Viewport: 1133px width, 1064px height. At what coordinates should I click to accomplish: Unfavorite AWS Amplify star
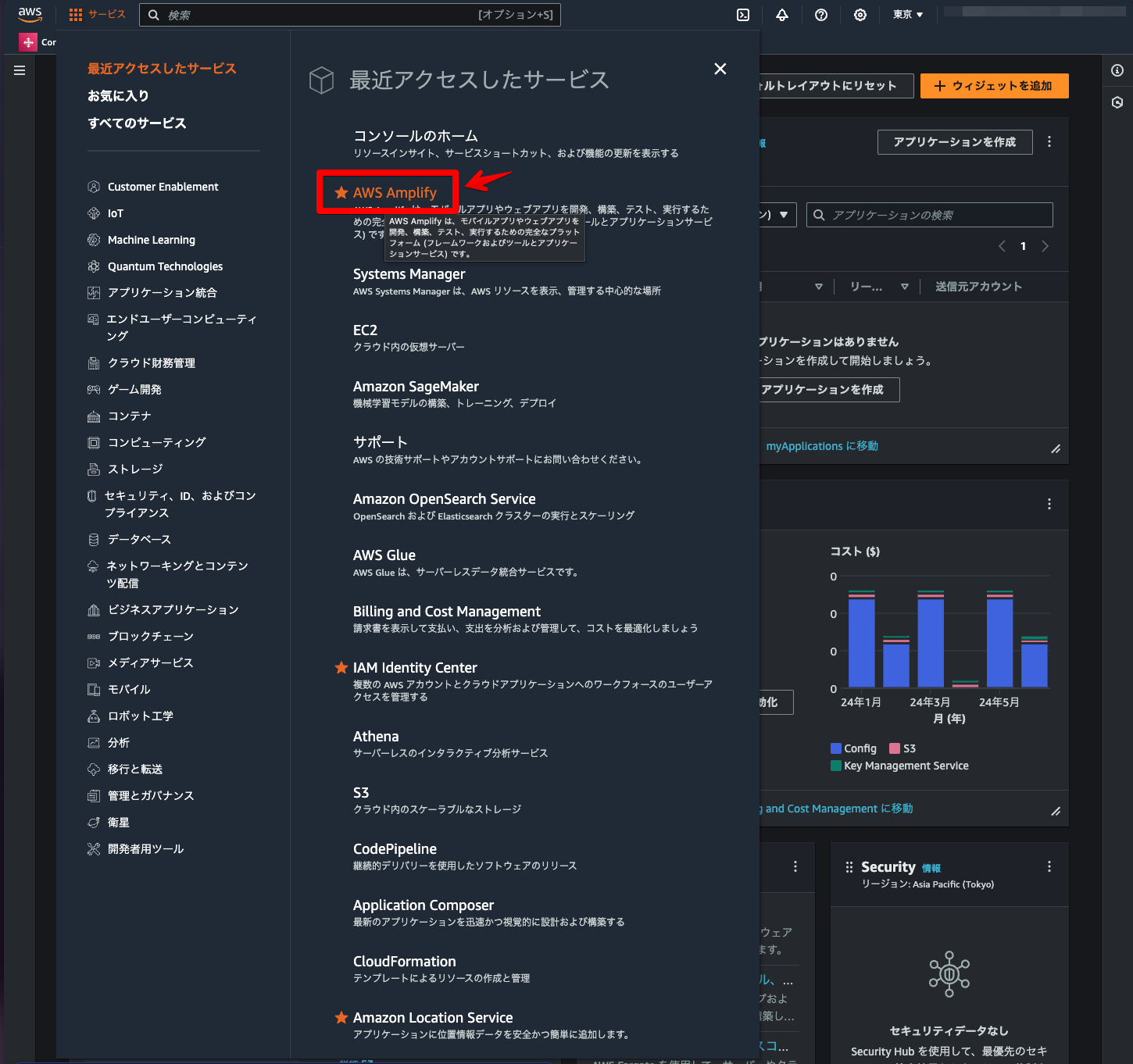click(x=341, y=192)
